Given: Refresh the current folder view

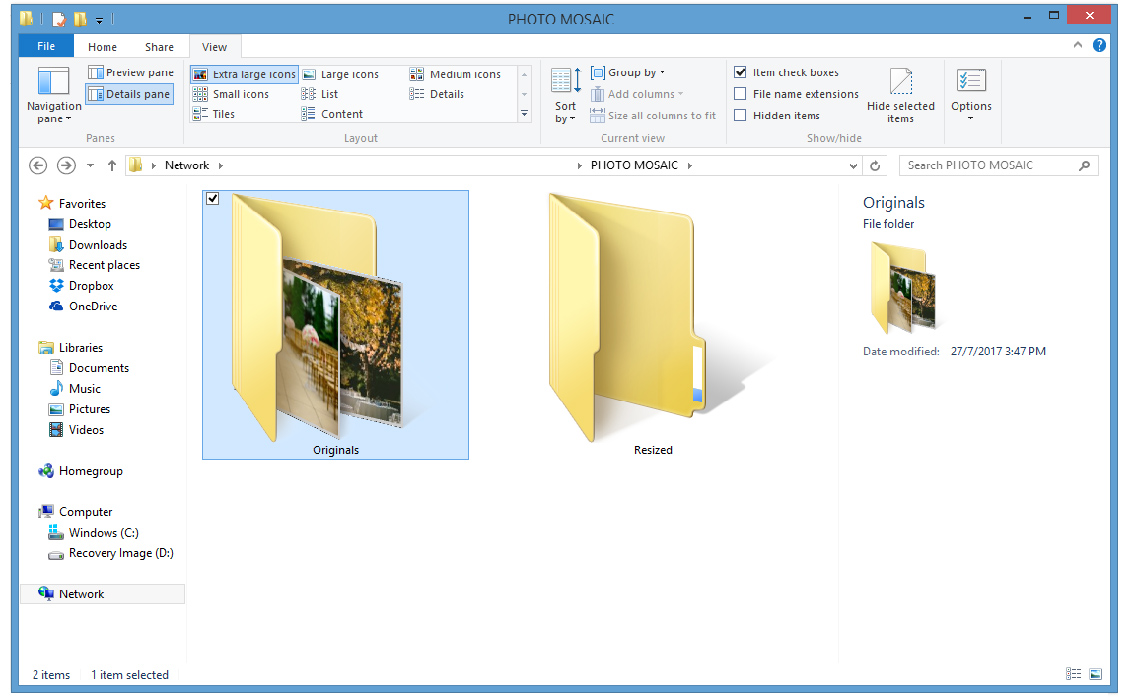Looking at the screenshot, I should pyautogui.click(x=876, y=166).
